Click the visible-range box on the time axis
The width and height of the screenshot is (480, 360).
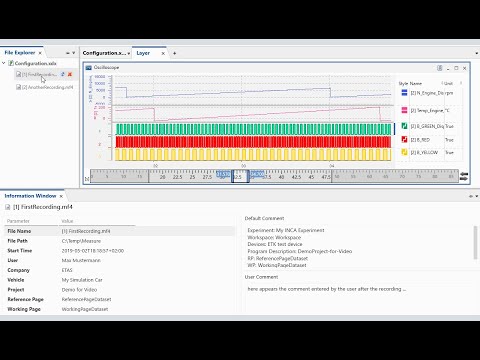point(240,176)
